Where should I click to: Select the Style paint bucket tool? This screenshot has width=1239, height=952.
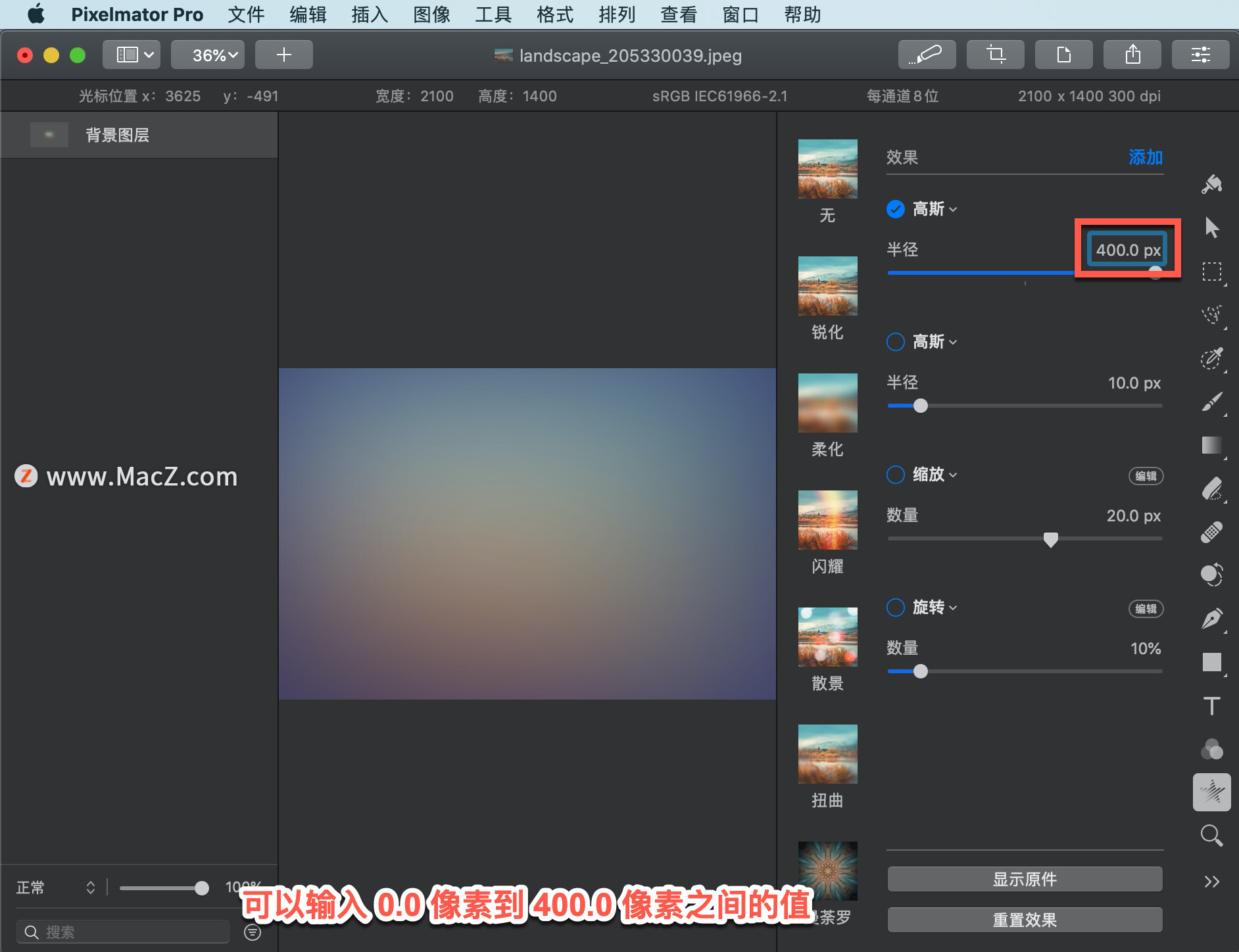[x=1211, y=185]
